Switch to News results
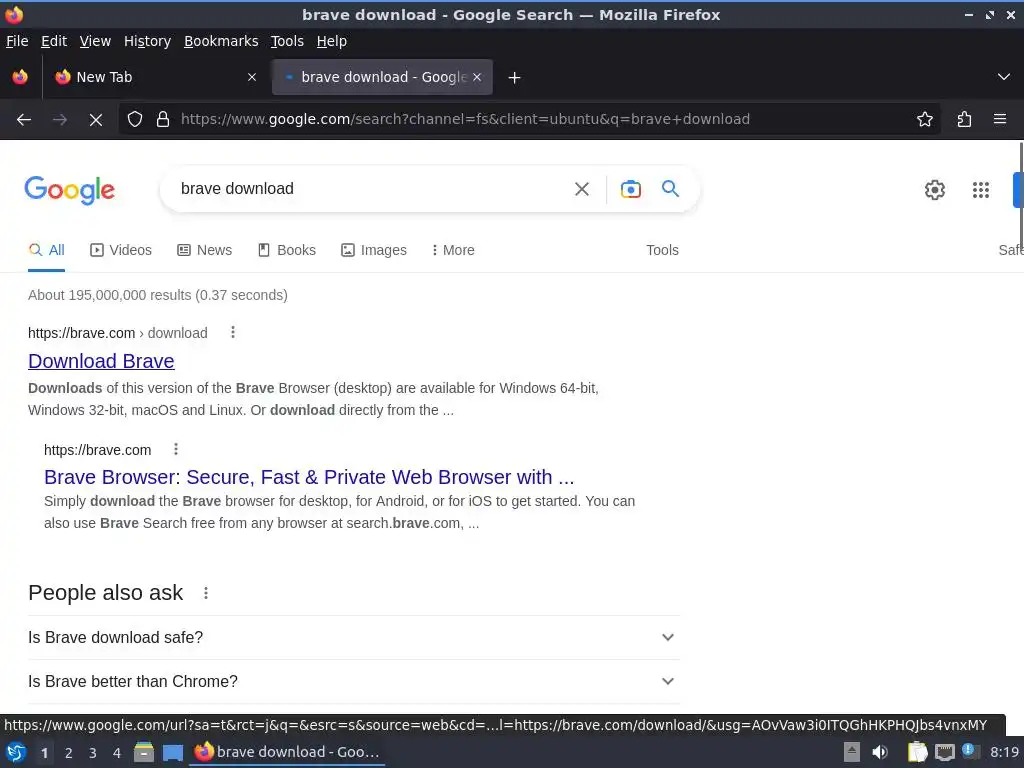Viewport: 1024px width, 768px height. 204,250
